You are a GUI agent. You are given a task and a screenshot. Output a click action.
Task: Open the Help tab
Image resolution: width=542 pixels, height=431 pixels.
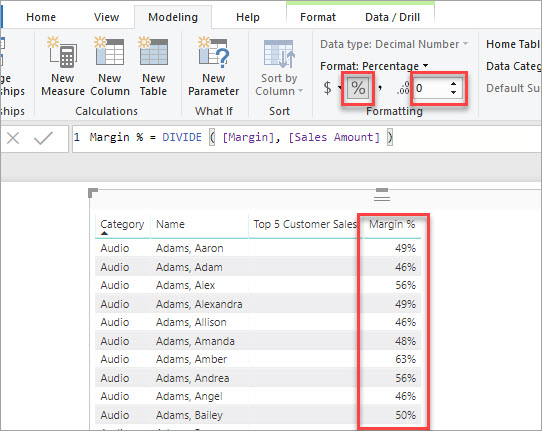pos(247,17)
